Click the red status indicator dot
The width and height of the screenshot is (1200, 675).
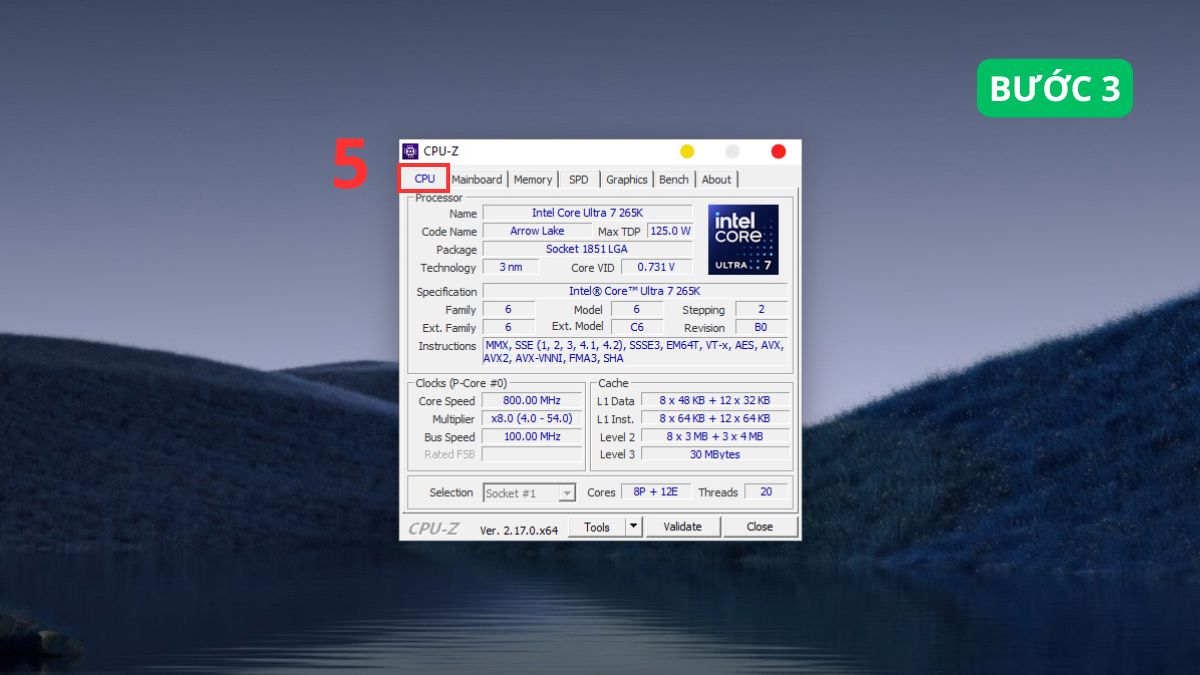point(778,151)
